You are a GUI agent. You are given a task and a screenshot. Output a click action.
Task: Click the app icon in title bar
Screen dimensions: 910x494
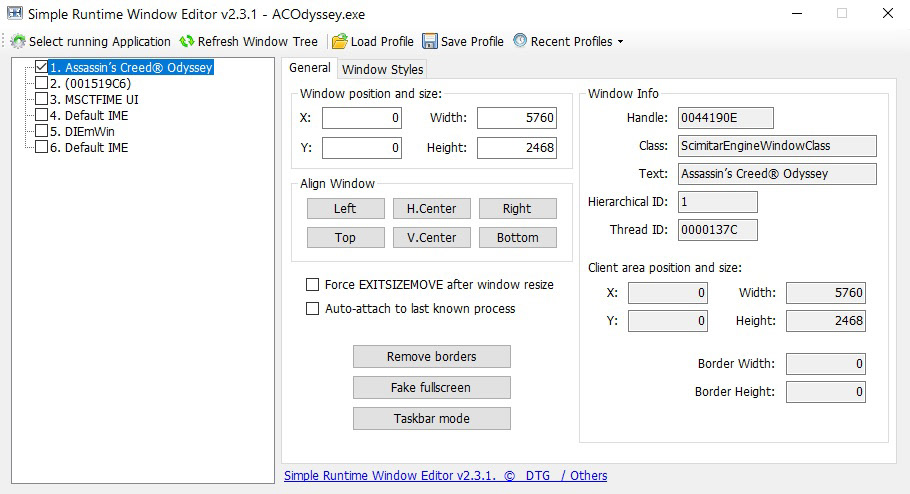15,13
